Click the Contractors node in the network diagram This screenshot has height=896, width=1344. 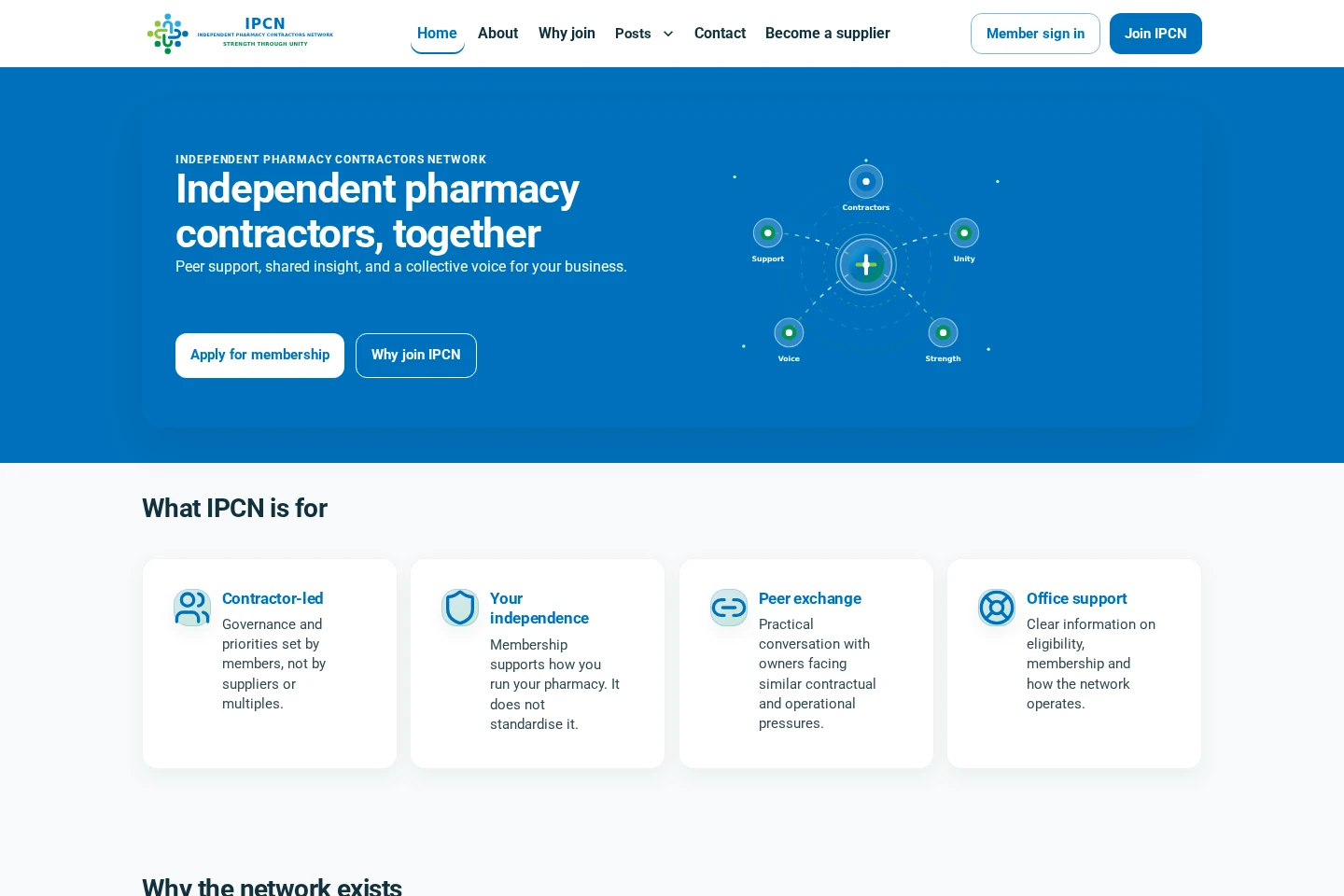(866, 182)
